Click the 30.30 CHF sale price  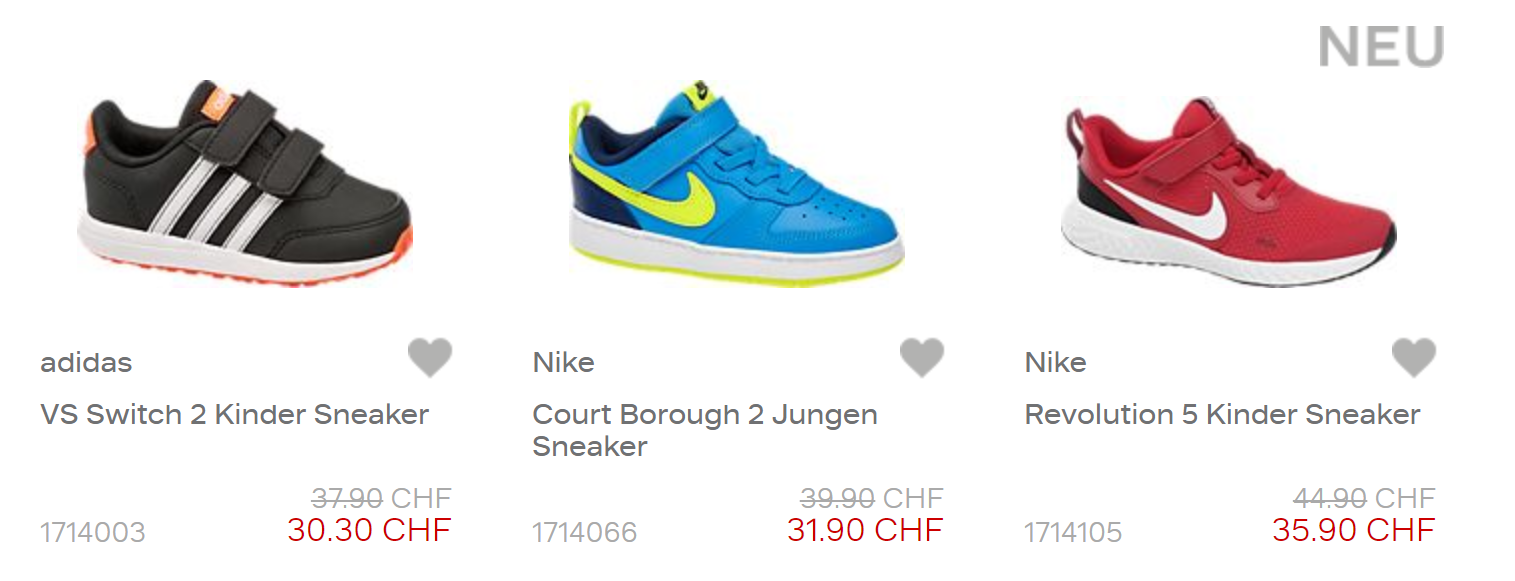(x=369, y=530)
